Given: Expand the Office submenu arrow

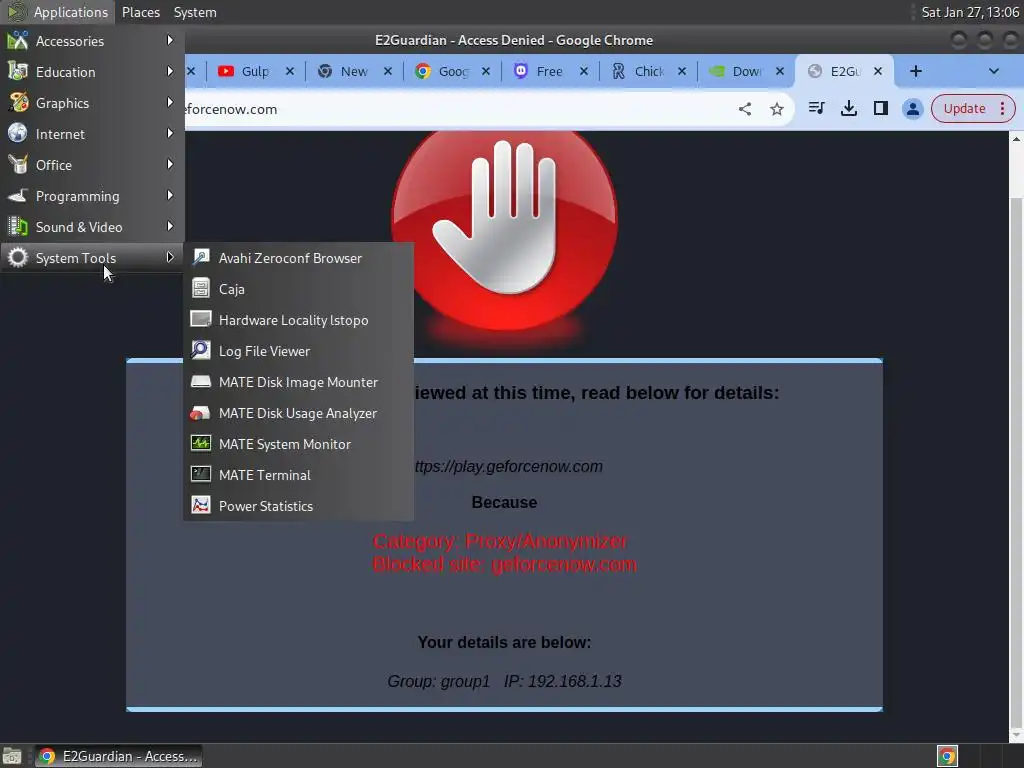Looking at the screenshot, I should click(170, 165).
